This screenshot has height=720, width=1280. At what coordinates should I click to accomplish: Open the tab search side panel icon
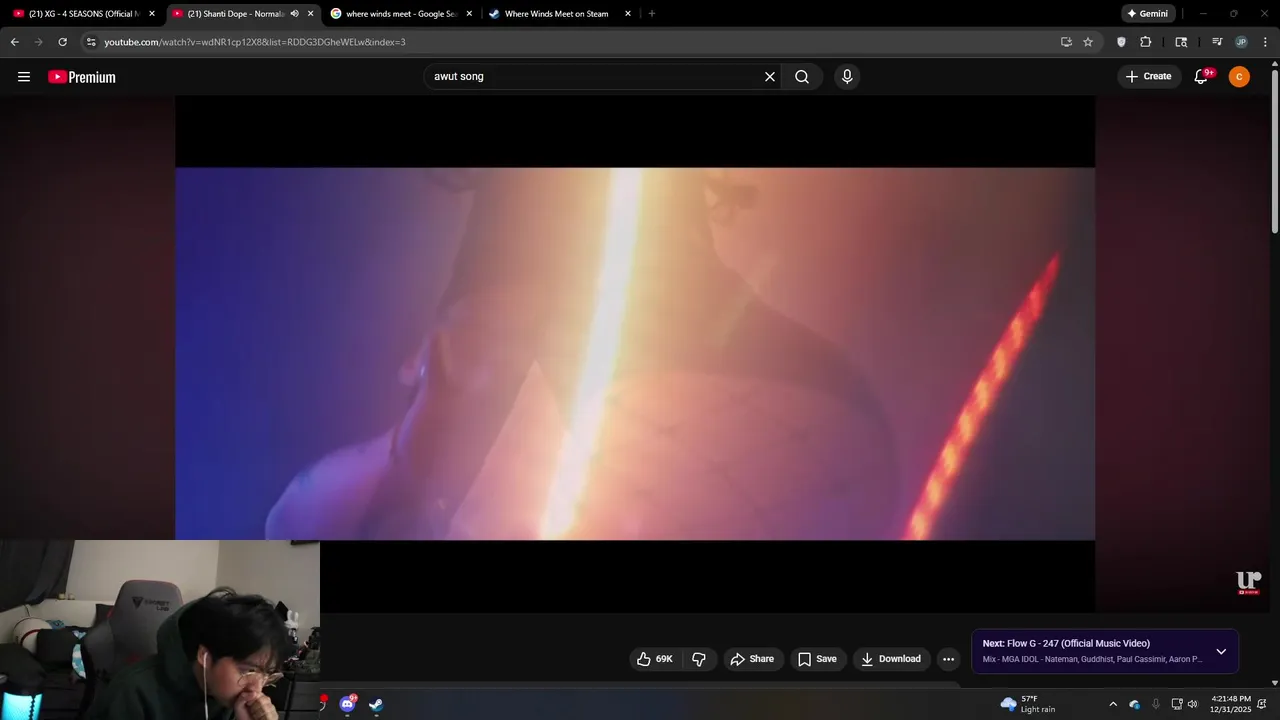(1181, 42)
